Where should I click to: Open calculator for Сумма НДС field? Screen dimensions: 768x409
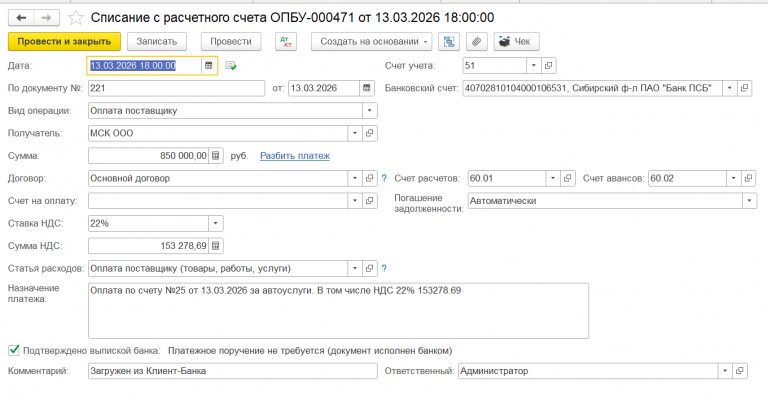216,246
